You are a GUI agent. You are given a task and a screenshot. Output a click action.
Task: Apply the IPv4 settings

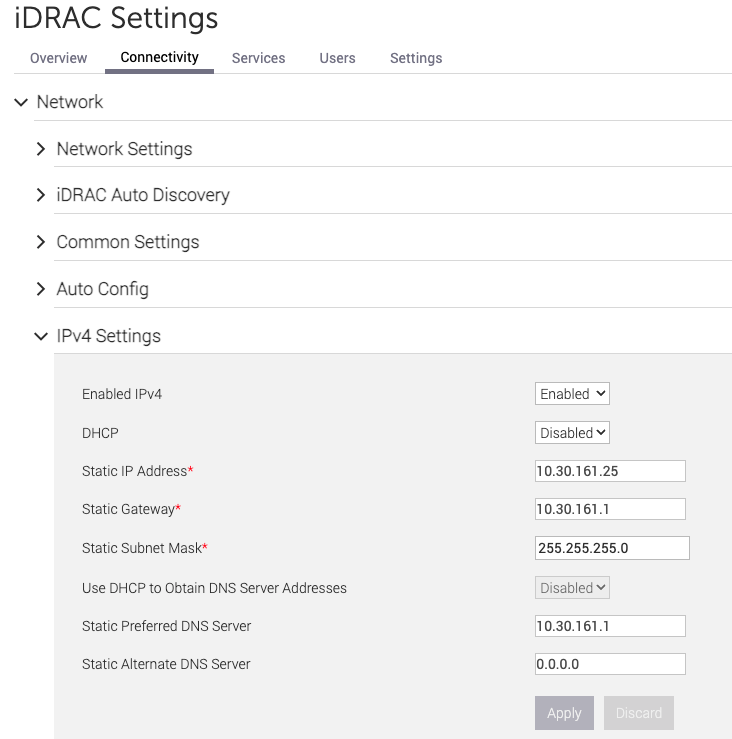click(564, 713)
